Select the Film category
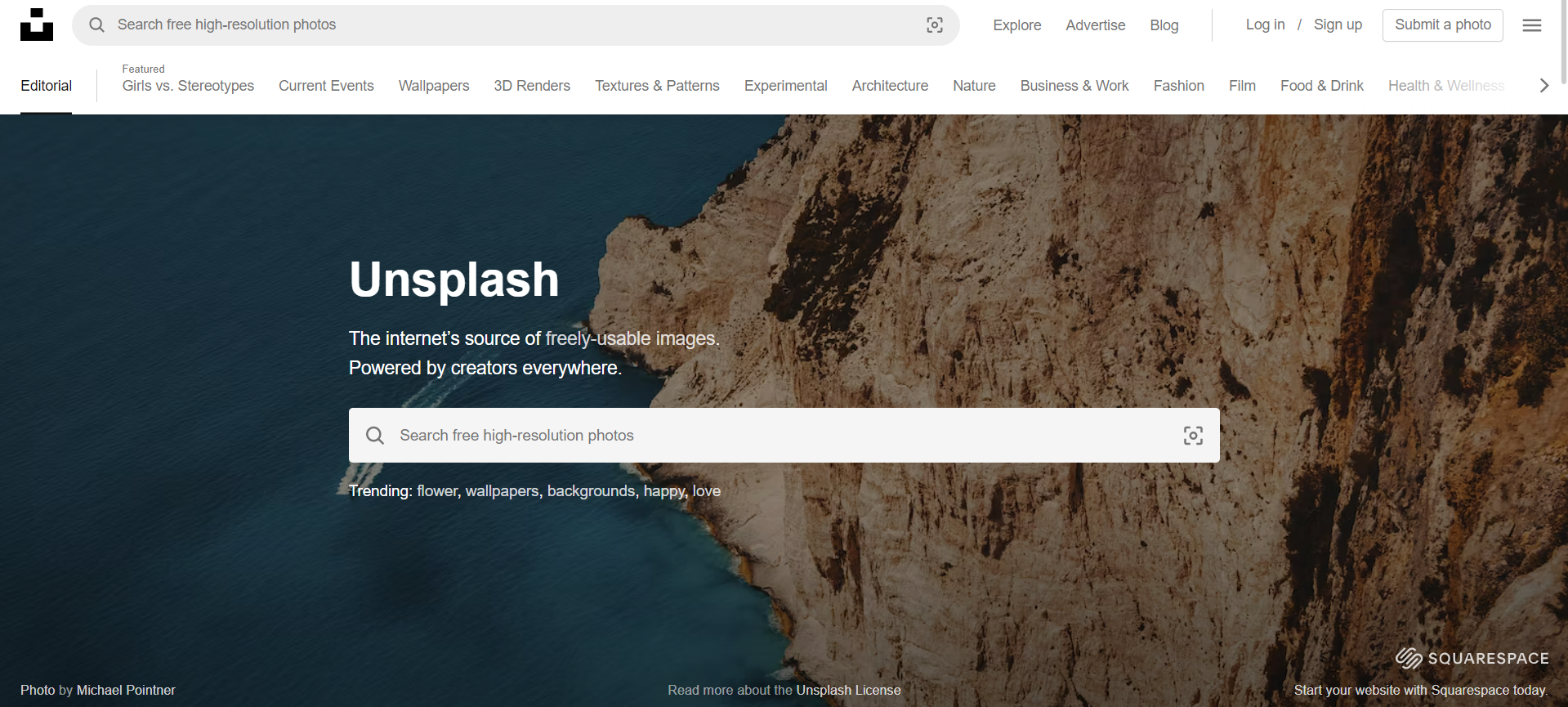The image size is (1568, 707). coord(1242,86)
